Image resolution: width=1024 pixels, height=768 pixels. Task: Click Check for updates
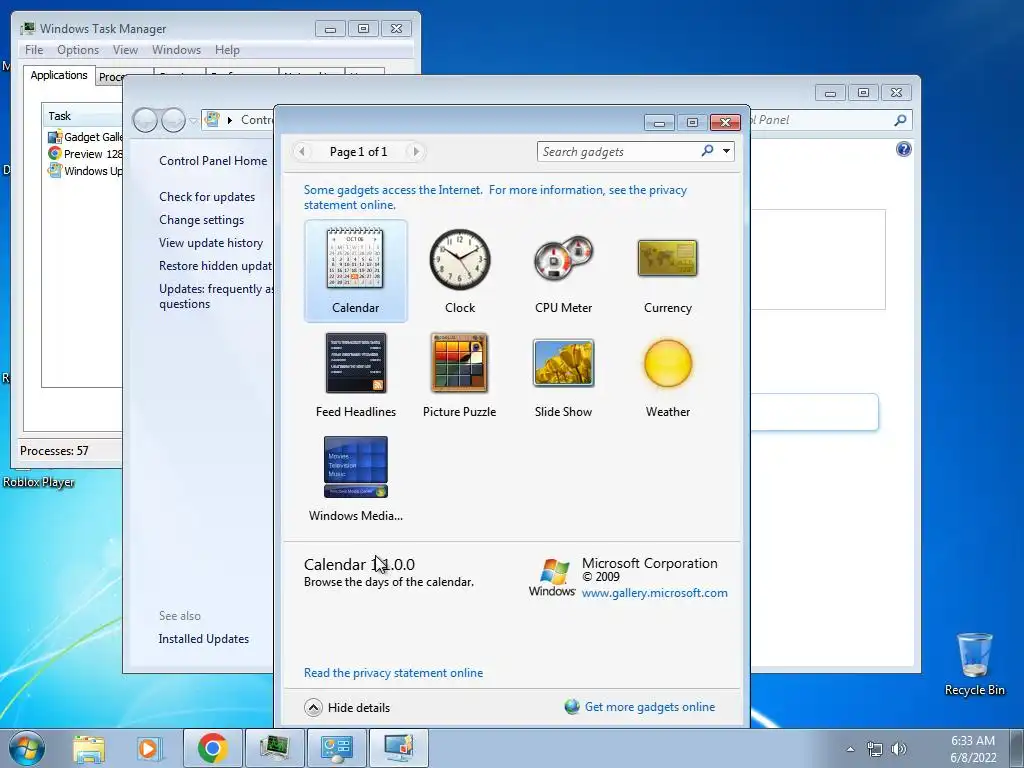[x=207, y=197]
